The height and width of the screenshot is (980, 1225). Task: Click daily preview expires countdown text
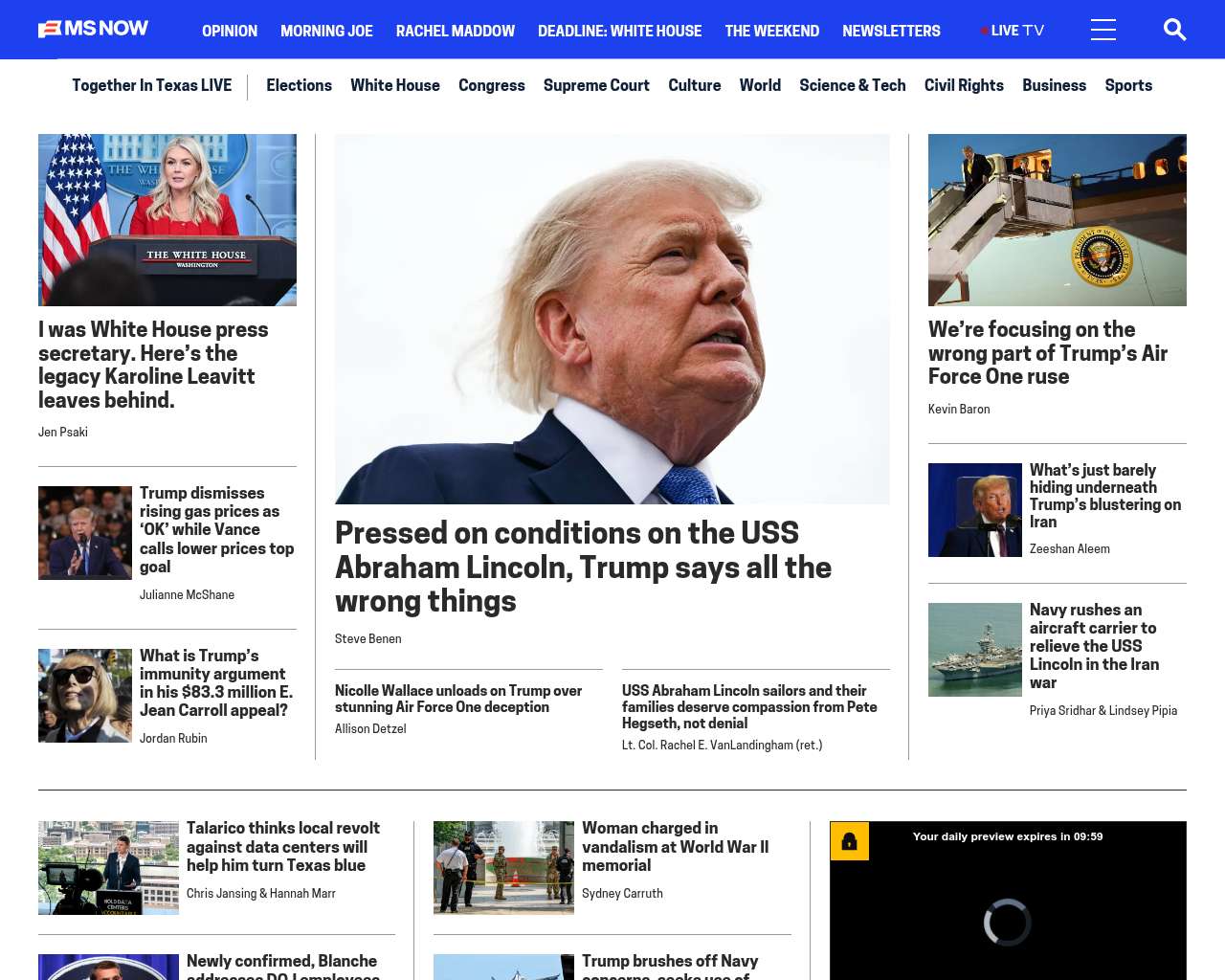(x=1008, y=836)
